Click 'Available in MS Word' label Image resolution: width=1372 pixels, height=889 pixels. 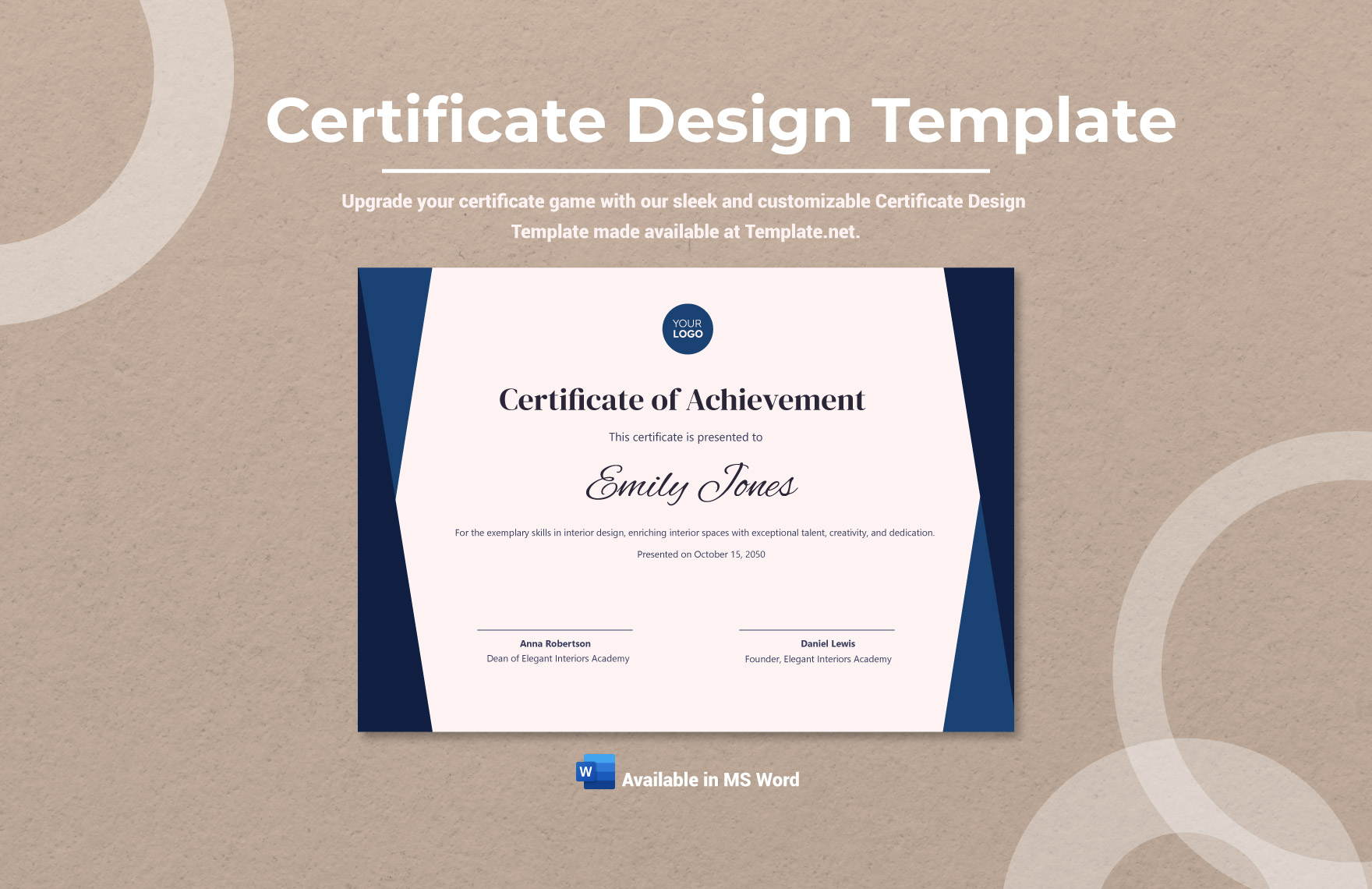click(709, 780)
